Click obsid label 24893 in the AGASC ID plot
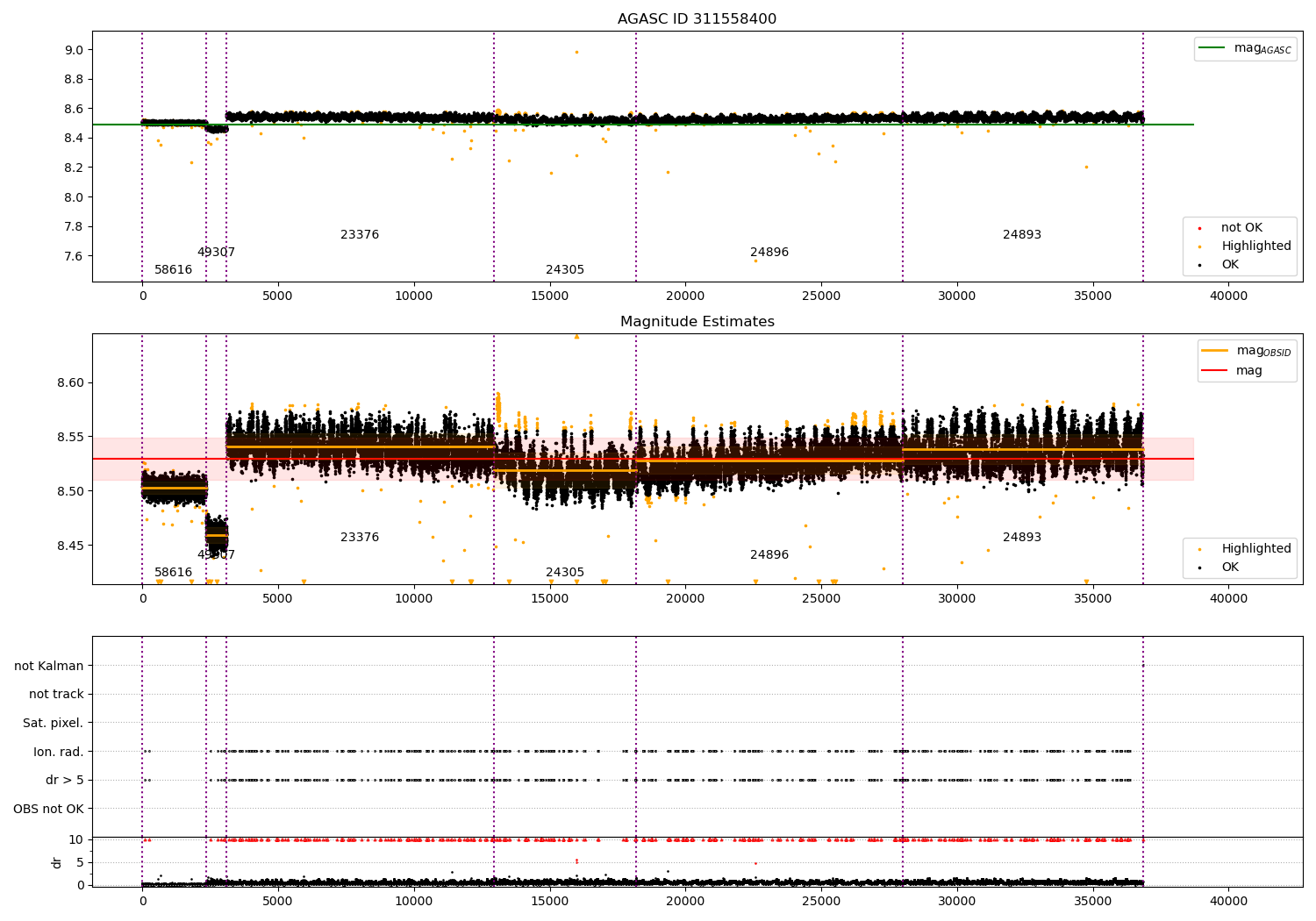Screen dimensions: 1316x921 point(1022,234)
